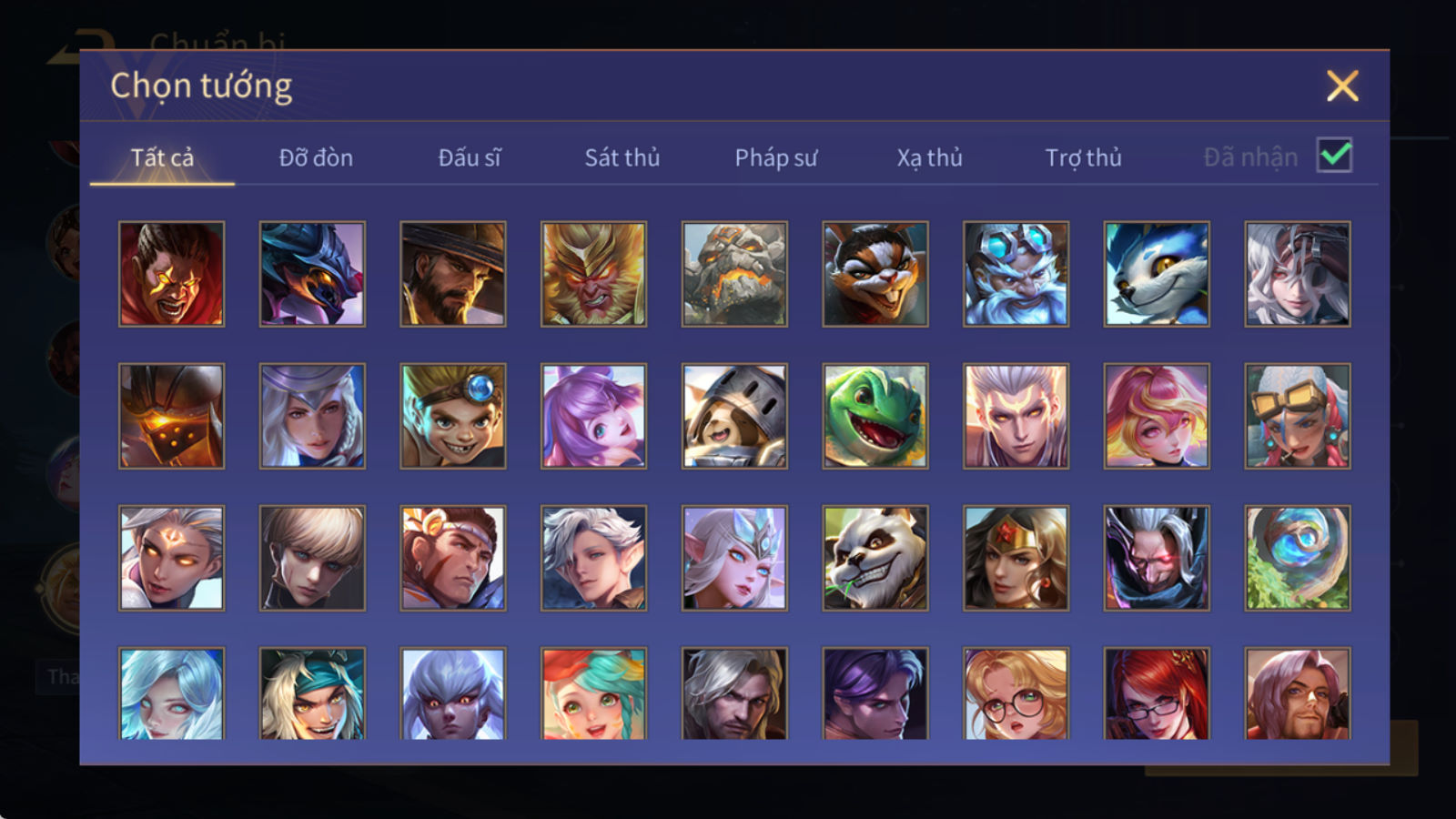
Task: Pick the sloth in armor hero portrait
Action: tap(734, 416)
